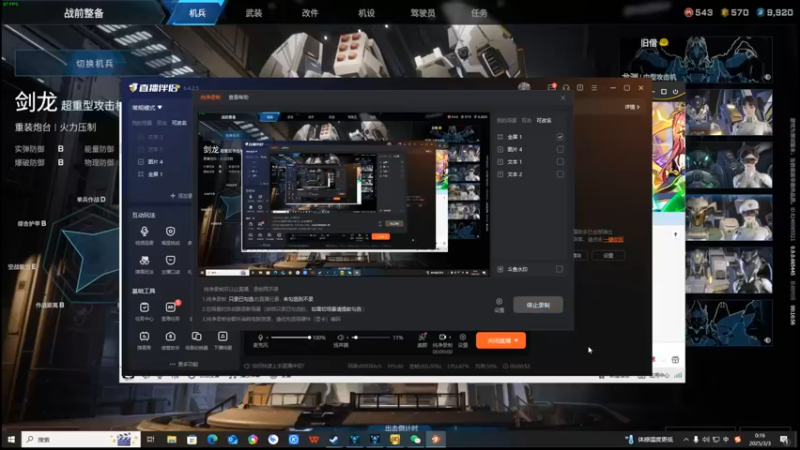Check 图片 4 checkbox in recording dialog
Image resolution: width=800 pixels, height=450 pixels.
(x=560, y=149)
